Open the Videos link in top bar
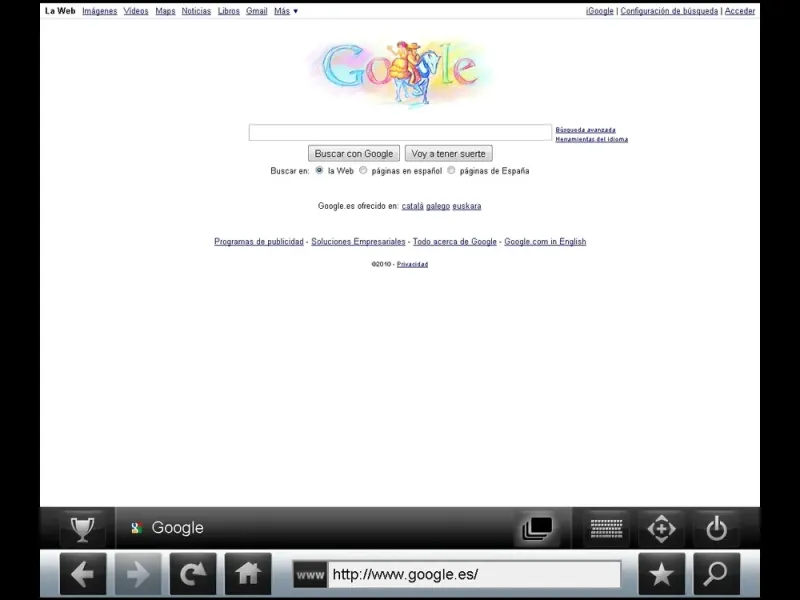Image resolution: width=800 pixels, height=600 pixels. 136,11
